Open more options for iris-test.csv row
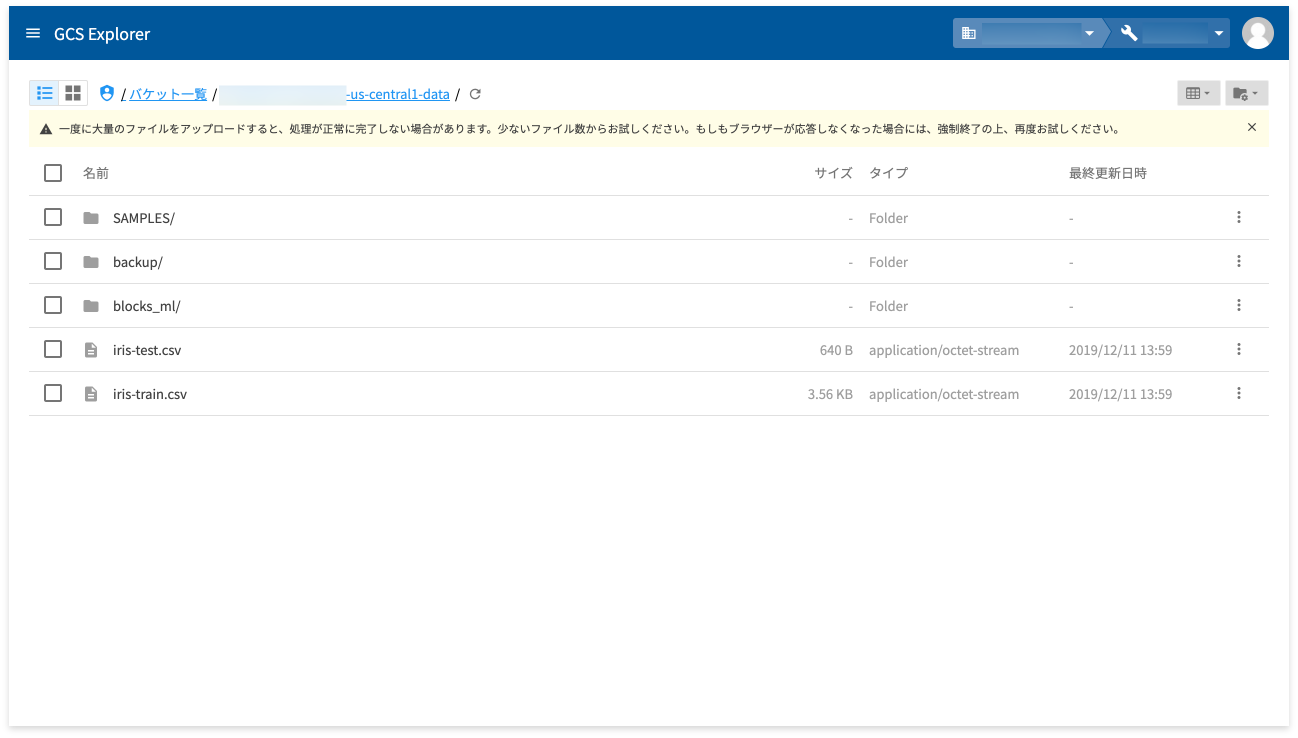 pos(1238,349)
